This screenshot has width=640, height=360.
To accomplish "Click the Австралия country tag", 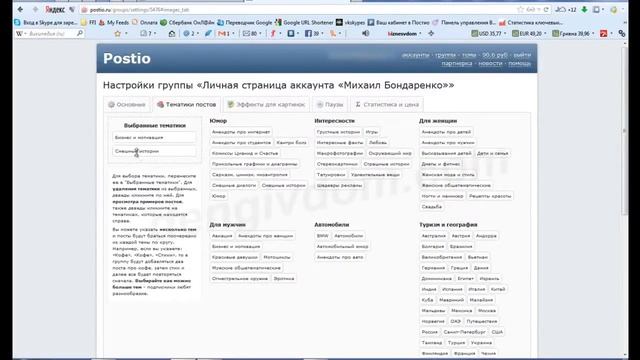I will (433, 236).
